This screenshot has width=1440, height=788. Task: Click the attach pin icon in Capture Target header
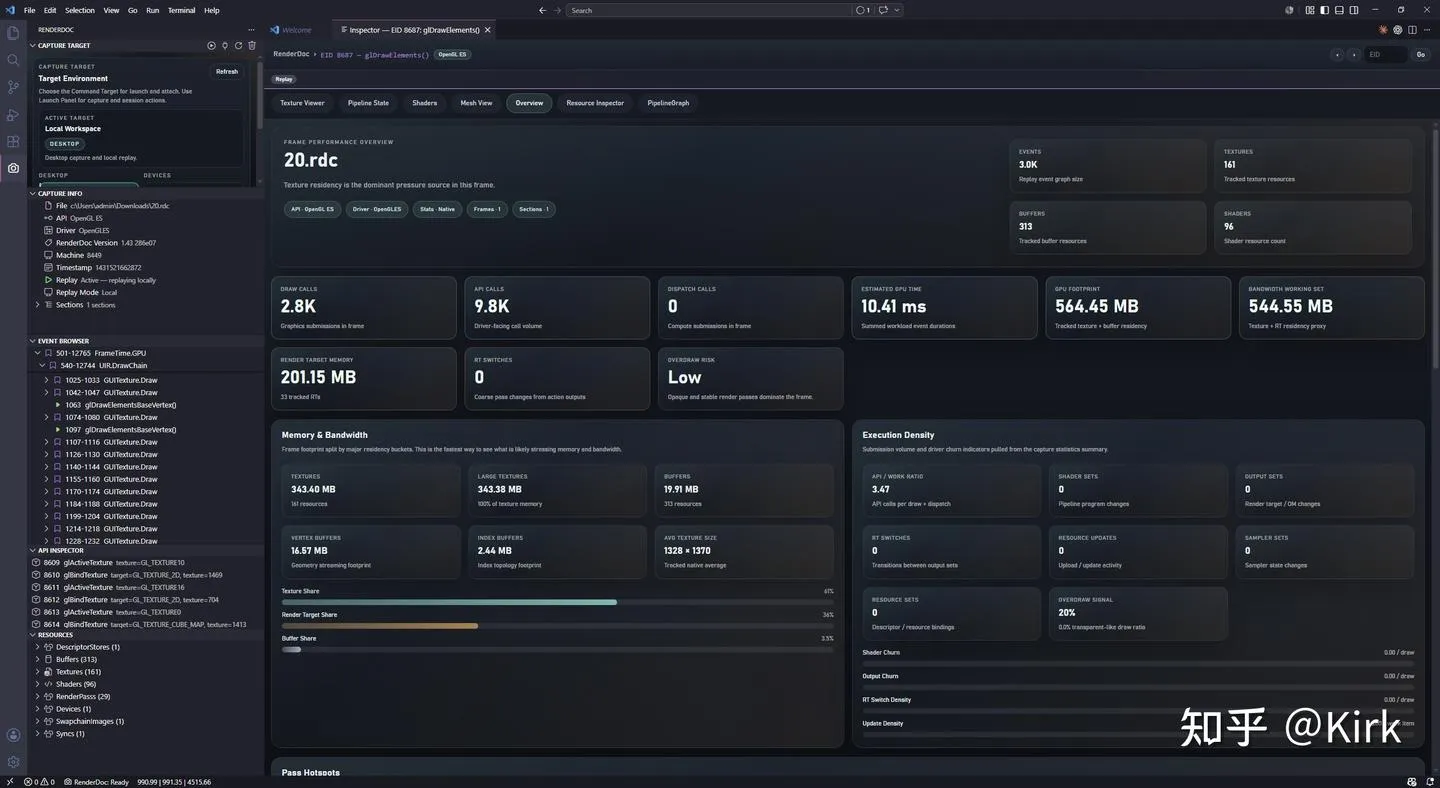(225, 45)
